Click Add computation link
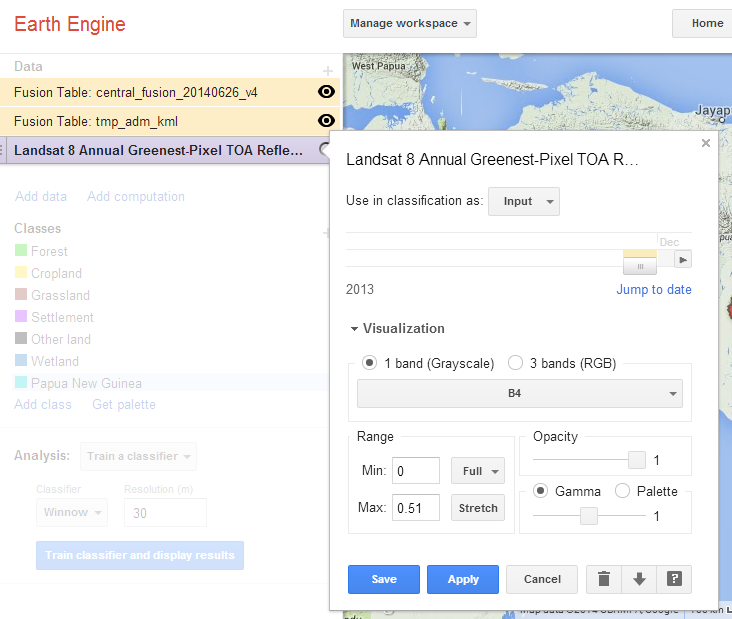Screen dimensions: 732x619 tap(136, 197)
